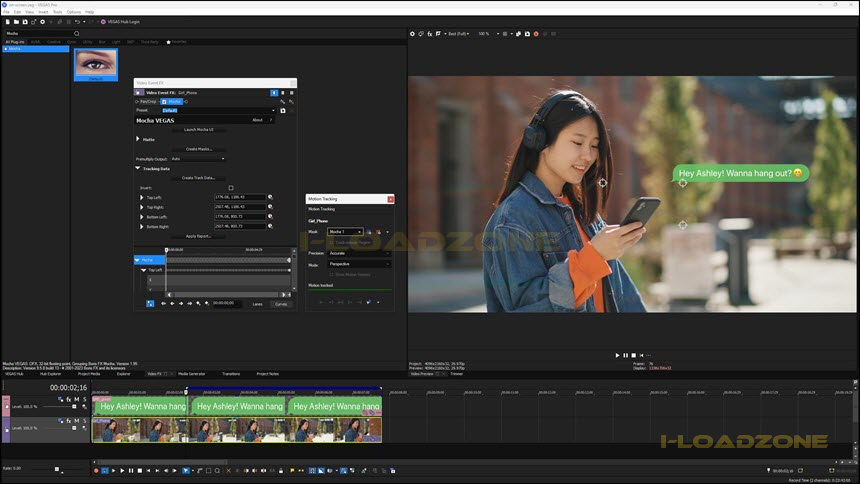Click the red record icon in preview toolbar
The width and height of the screenshot is (860, 484).
tap(536, 34)
